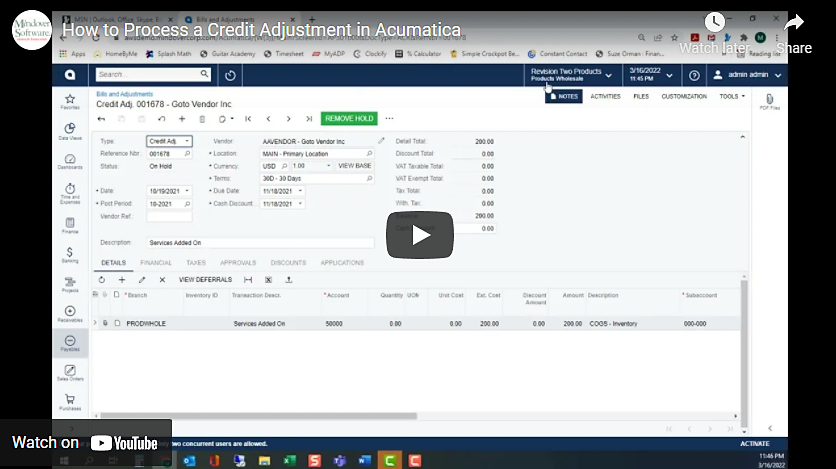Click the Acumatica home logo
836x469 pixels.
coord(70,75)
